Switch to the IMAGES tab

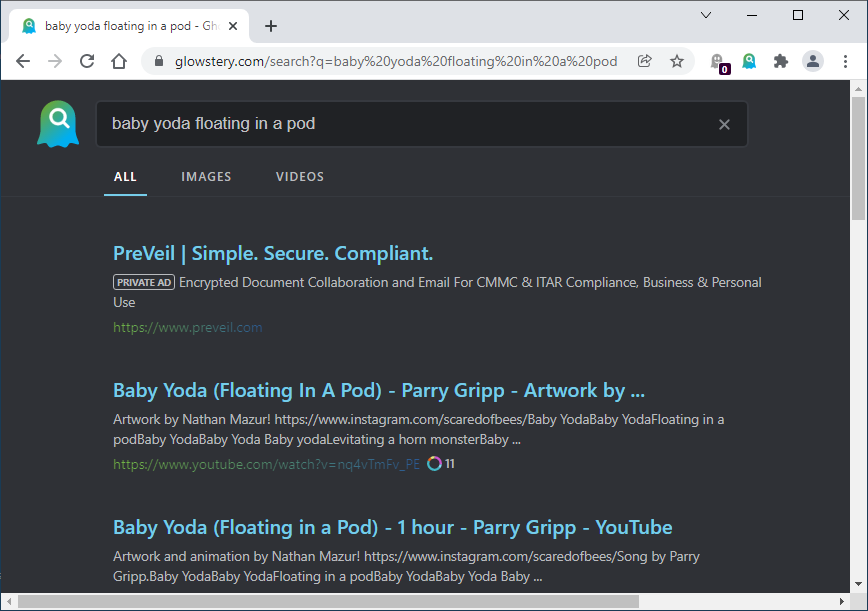[x=206, y=177]
